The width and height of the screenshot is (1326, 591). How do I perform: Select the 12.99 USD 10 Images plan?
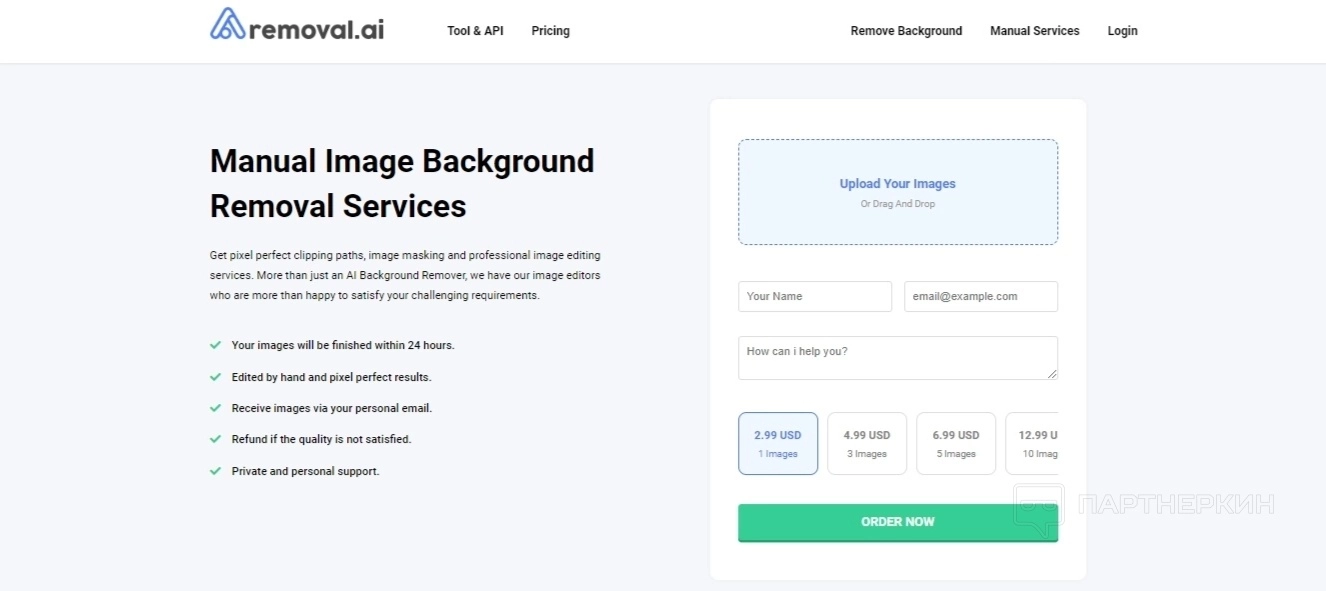coord(1033,443)
